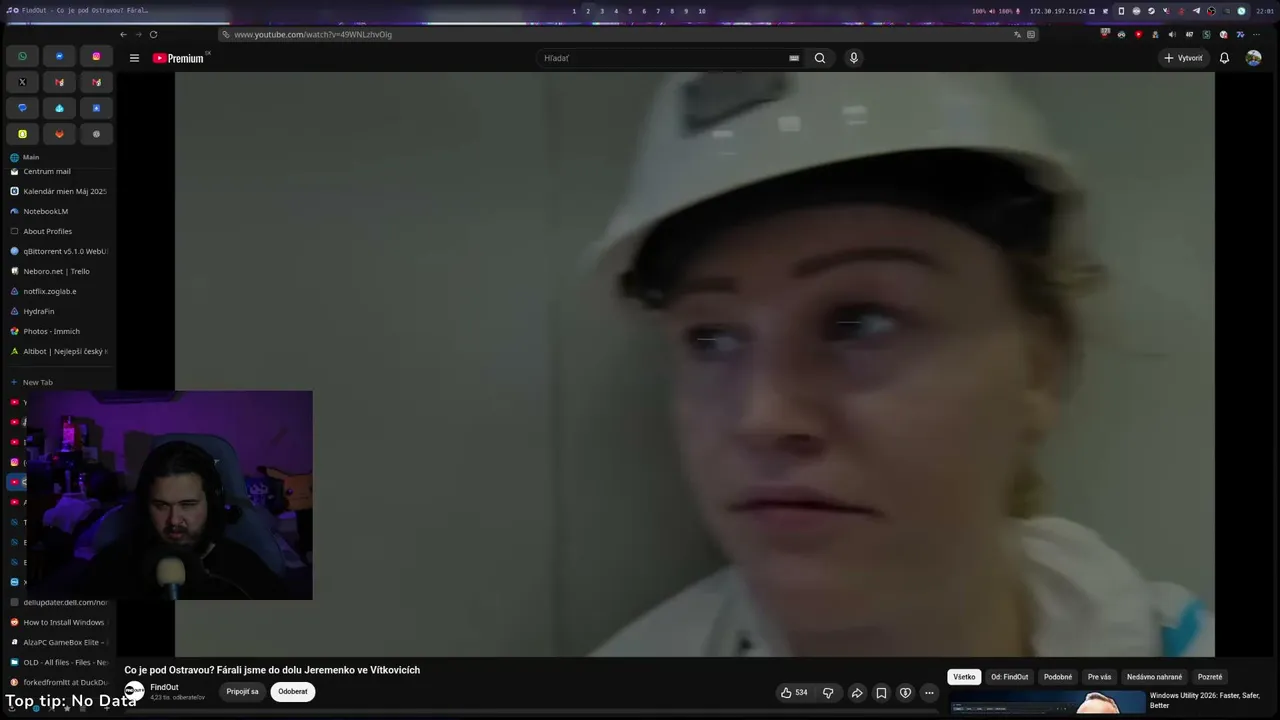Switch to the HydraFin tab
Viewport: 1280px width, 720px height.
58,311
